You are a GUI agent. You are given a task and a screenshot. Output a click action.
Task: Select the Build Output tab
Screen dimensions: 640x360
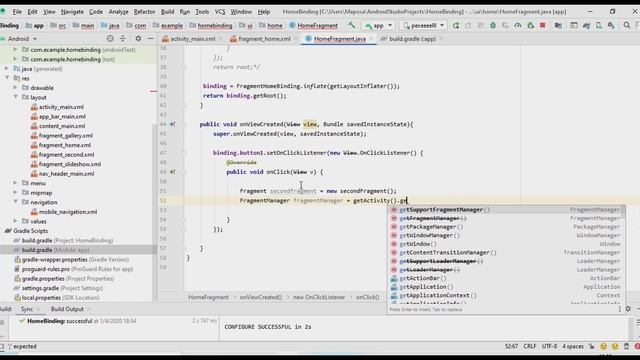coord(67,309)
